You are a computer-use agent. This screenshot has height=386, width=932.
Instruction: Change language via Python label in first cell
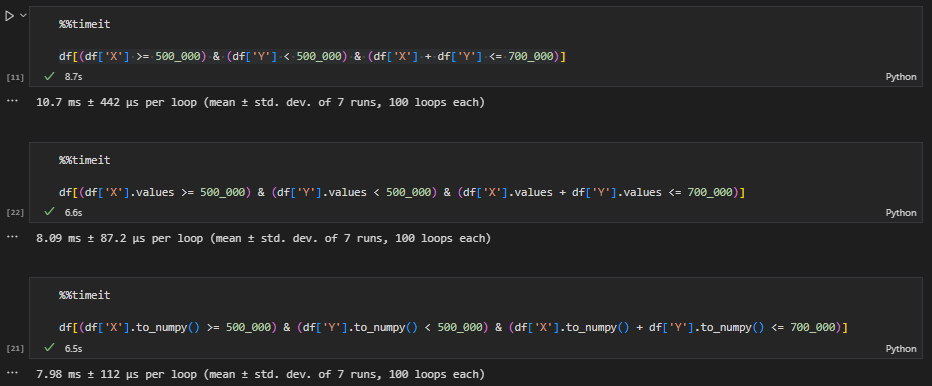click(900, 77)
